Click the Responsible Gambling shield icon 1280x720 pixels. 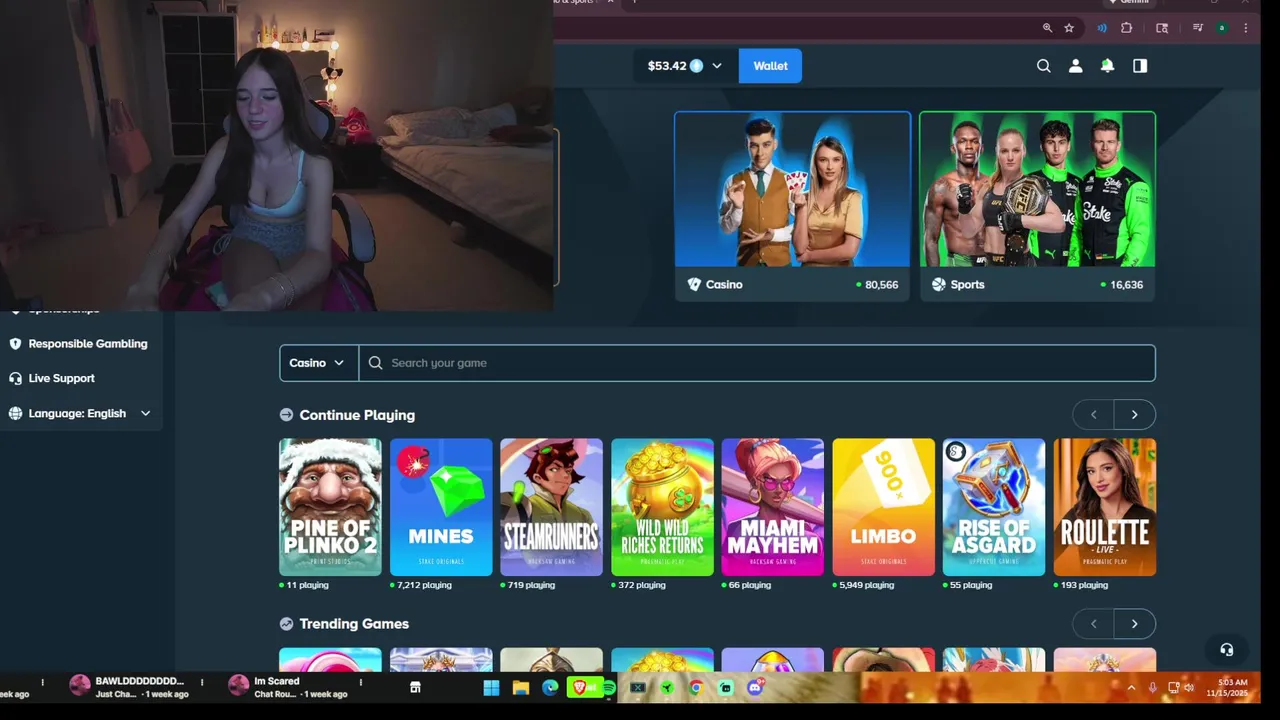[x=15, y=343]
